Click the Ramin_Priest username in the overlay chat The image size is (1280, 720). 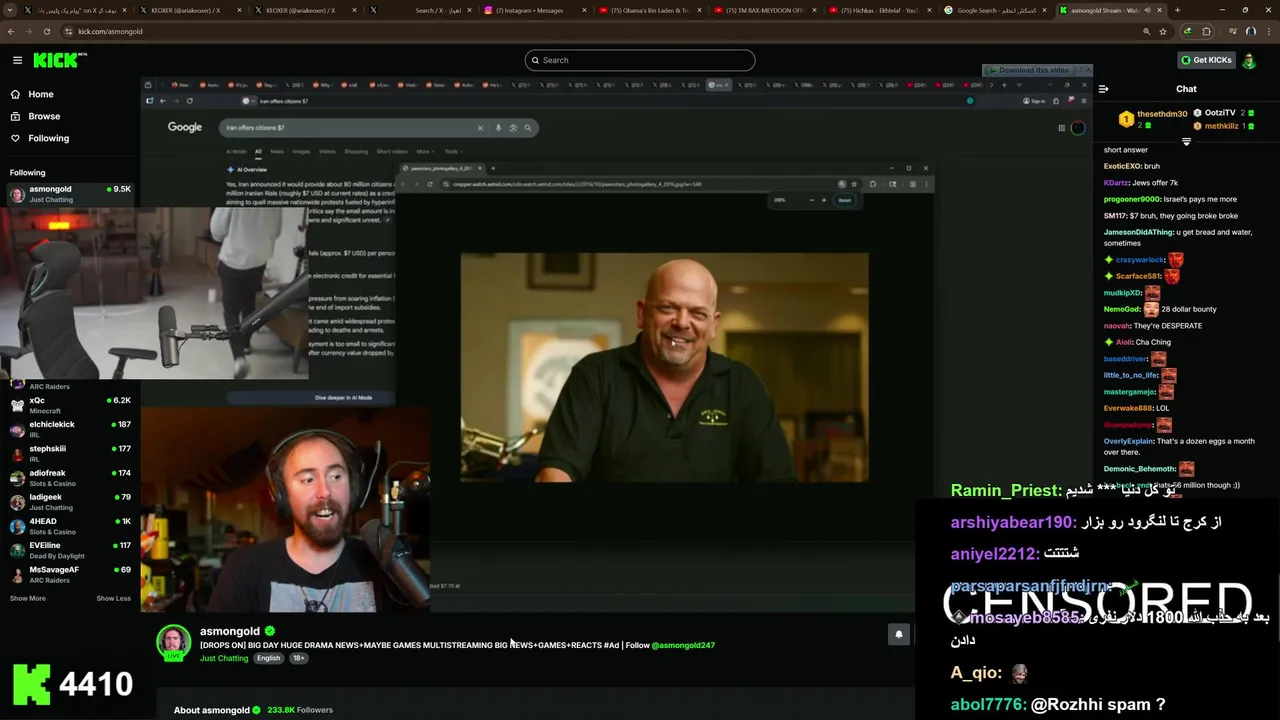(x=1006, y=490)
